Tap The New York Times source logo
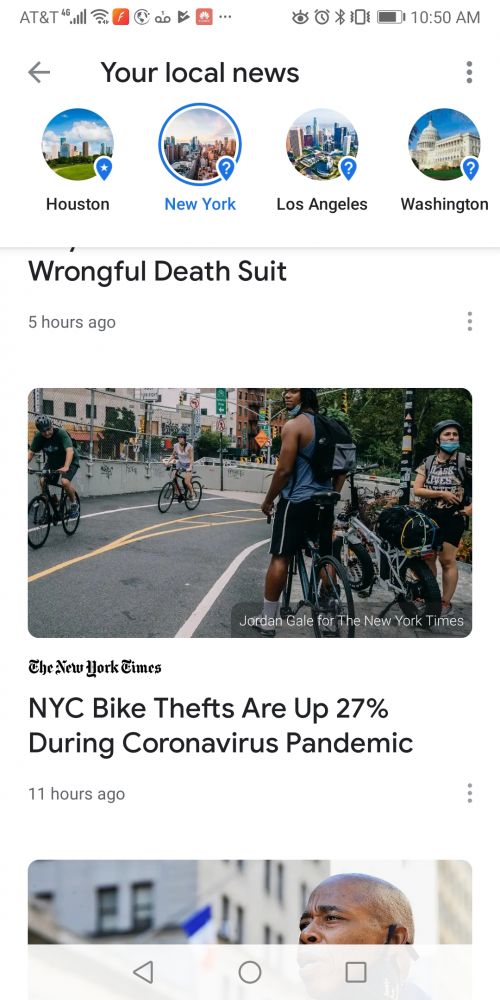500x1000 pixels. 94,667
